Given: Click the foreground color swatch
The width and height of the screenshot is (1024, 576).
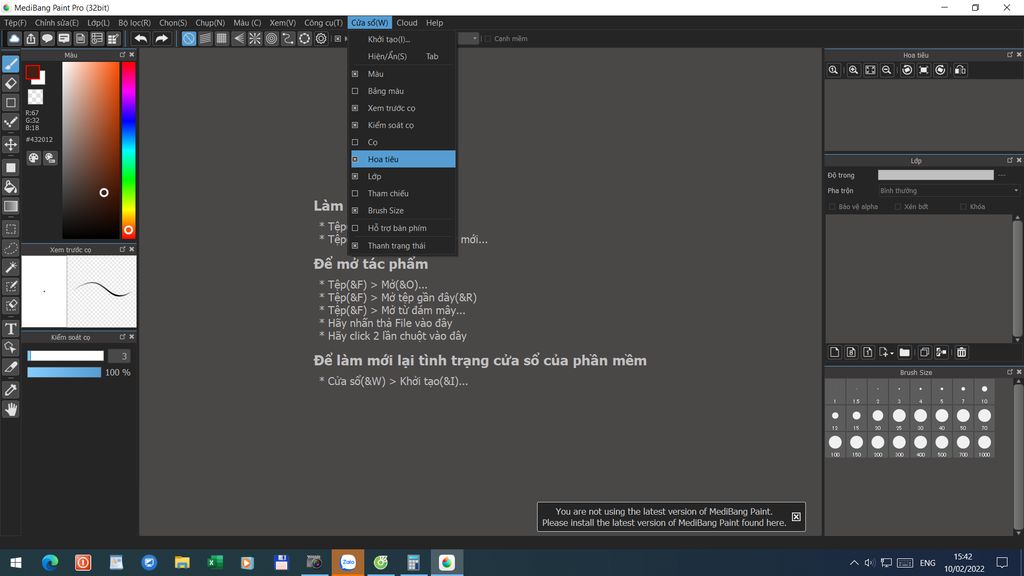Looking at the screenshot, I should (x=33, y=72).
